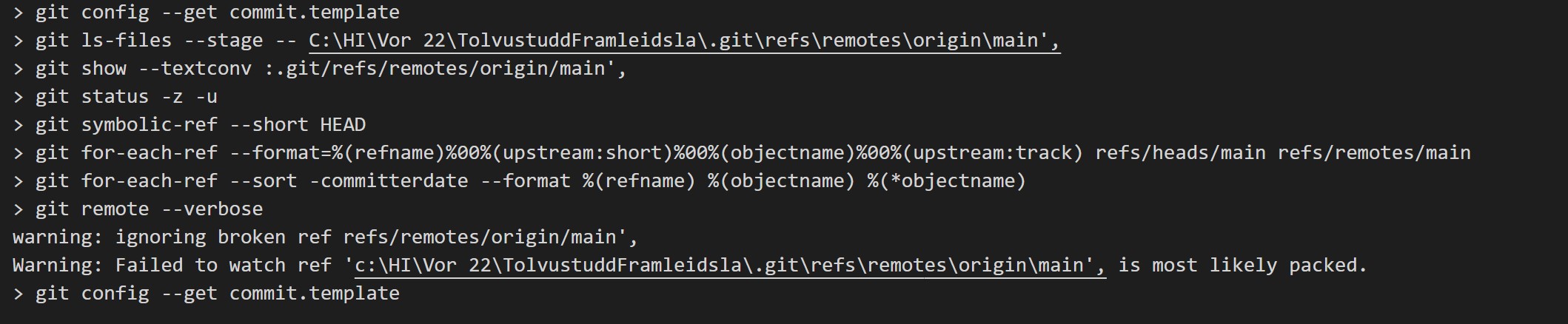The width and height of the screenshot is (1568, 324).
Task: Open the underlined path in the ls-files line
Action: click(685, 41)
